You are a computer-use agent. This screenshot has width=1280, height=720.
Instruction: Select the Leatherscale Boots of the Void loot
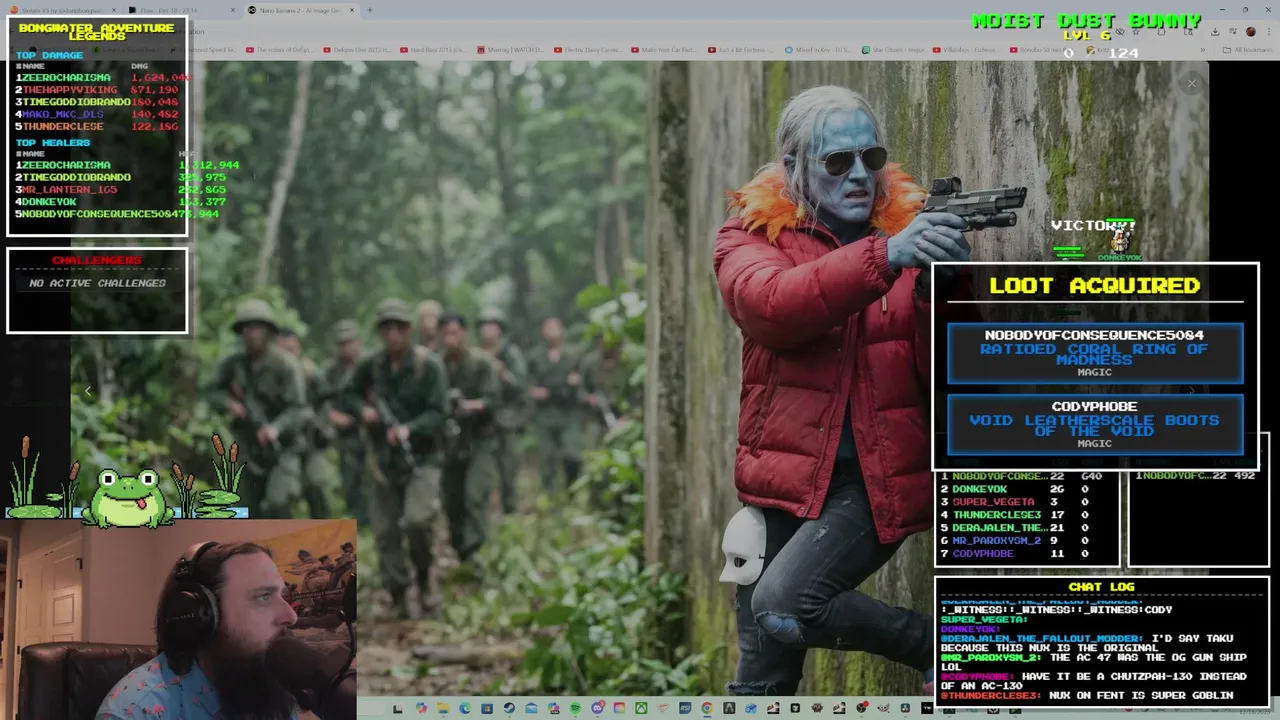tap(1095, 424)
